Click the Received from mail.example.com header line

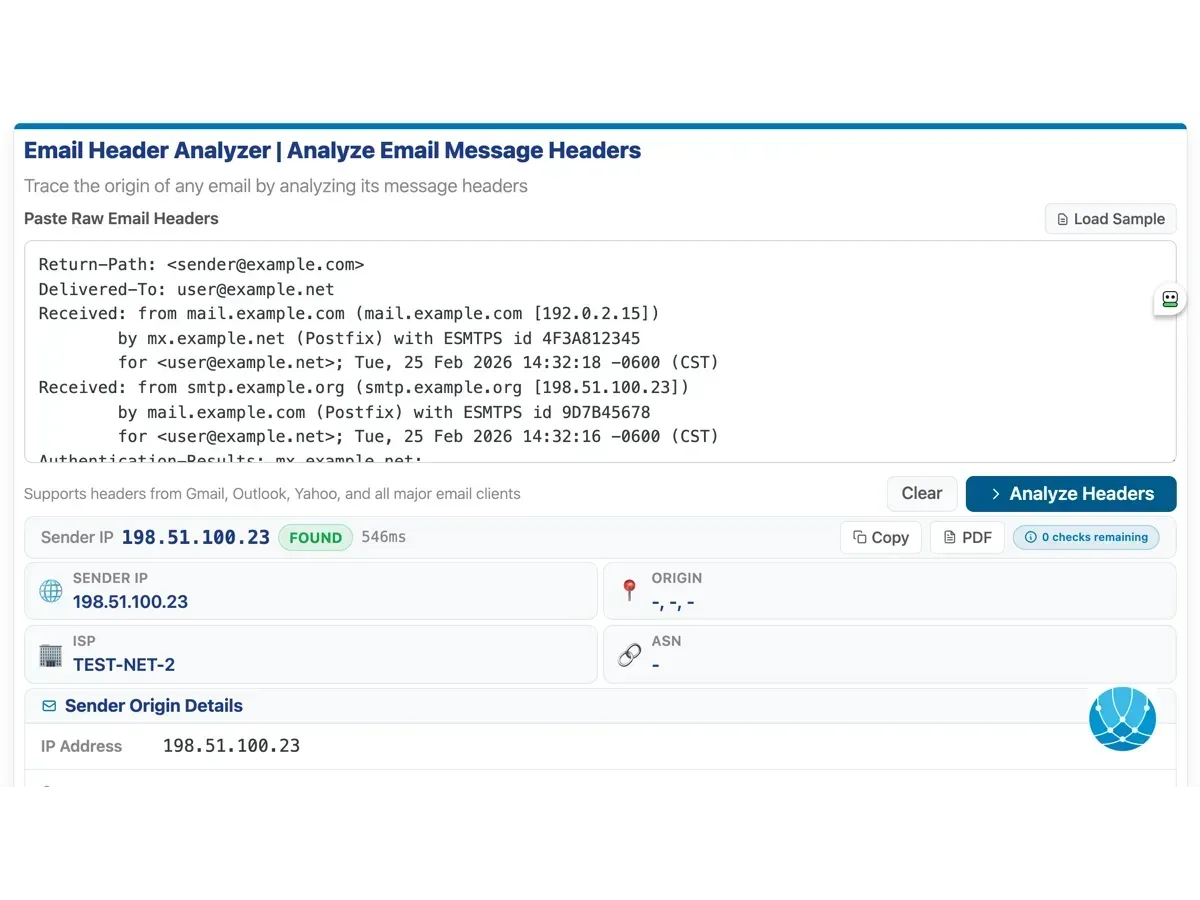(x=349, y=314)
